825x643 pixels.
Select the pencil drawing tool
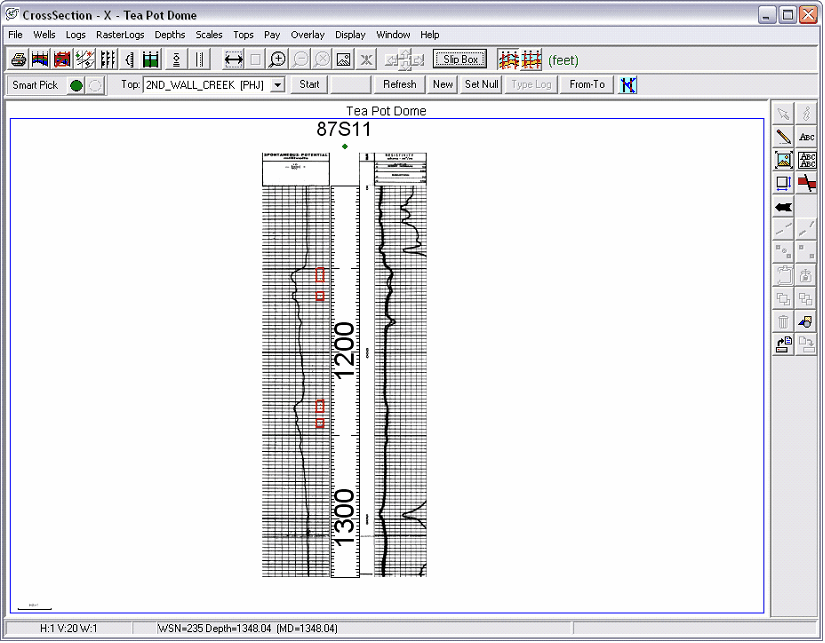784,136
